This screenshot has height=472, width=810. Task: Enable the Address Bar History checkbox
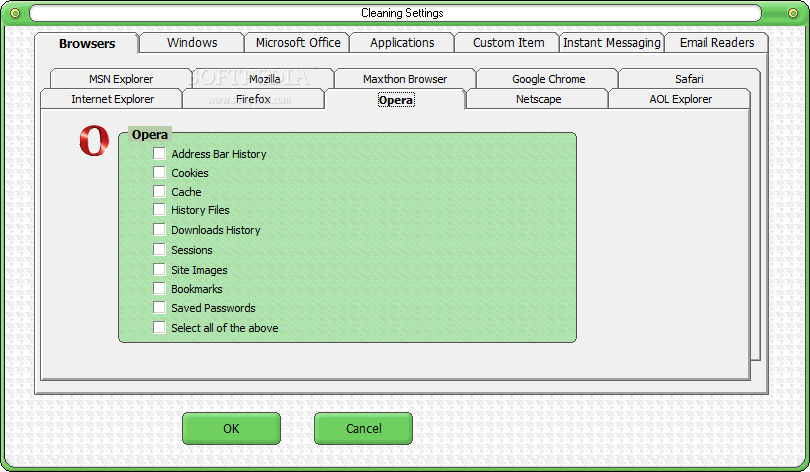(x=159, y=153)
